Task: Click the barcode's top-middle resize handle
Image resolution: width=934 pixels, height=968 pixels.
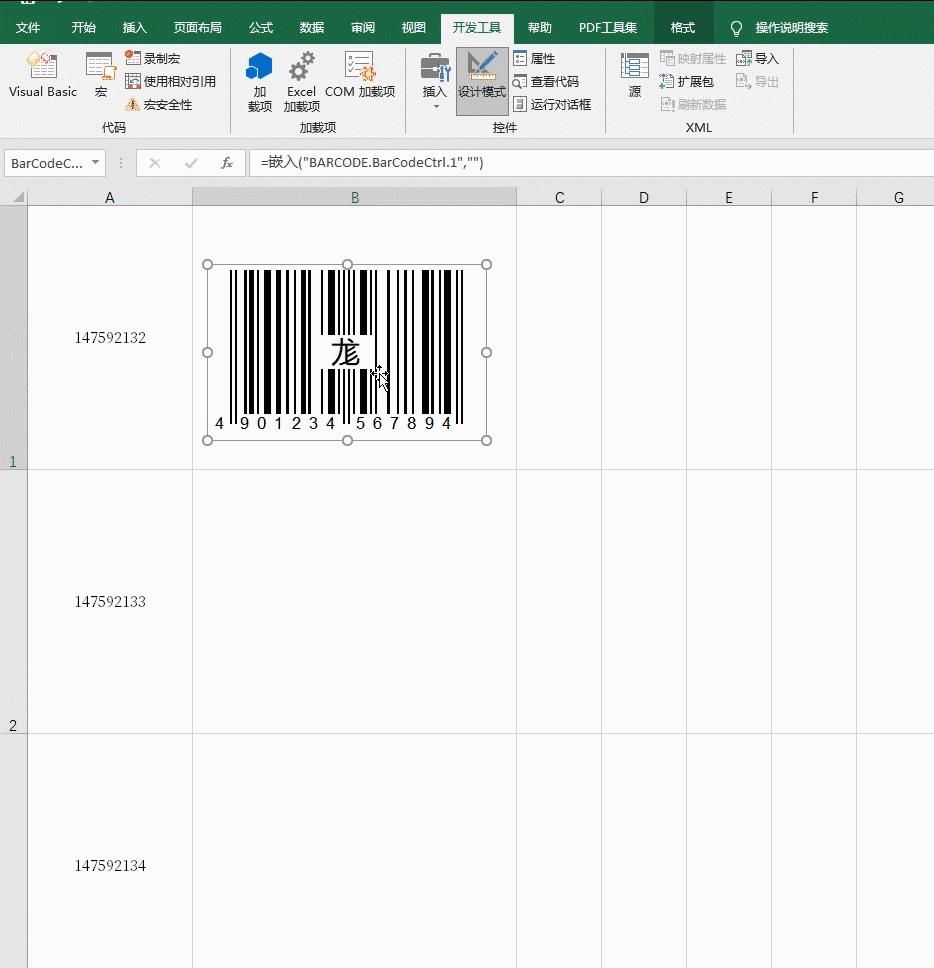Action: pos(348,264)
